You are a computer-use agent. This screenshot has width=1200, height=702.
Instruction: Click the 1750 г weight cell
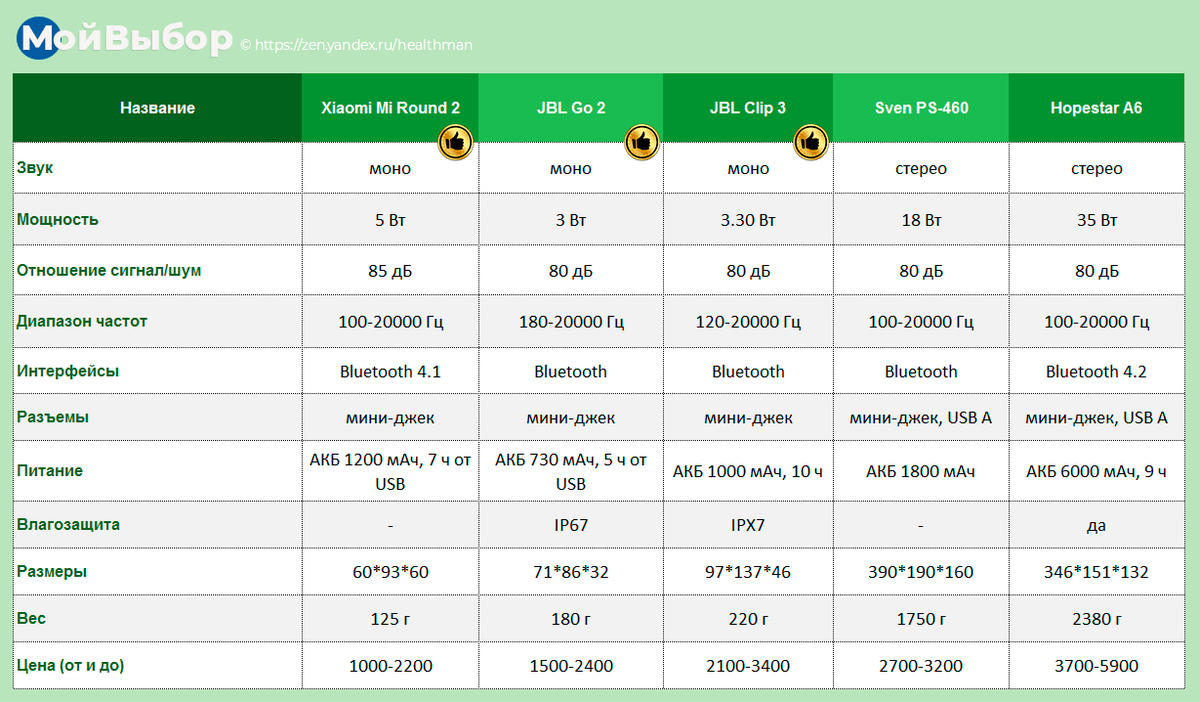921,619
